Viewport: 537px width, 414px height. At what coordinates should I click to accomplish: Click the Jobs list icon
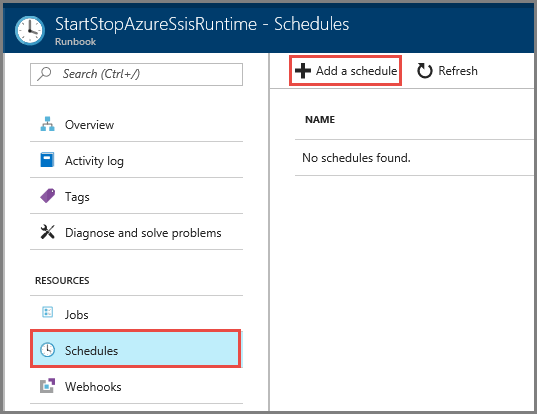click(x=47, y=312)
